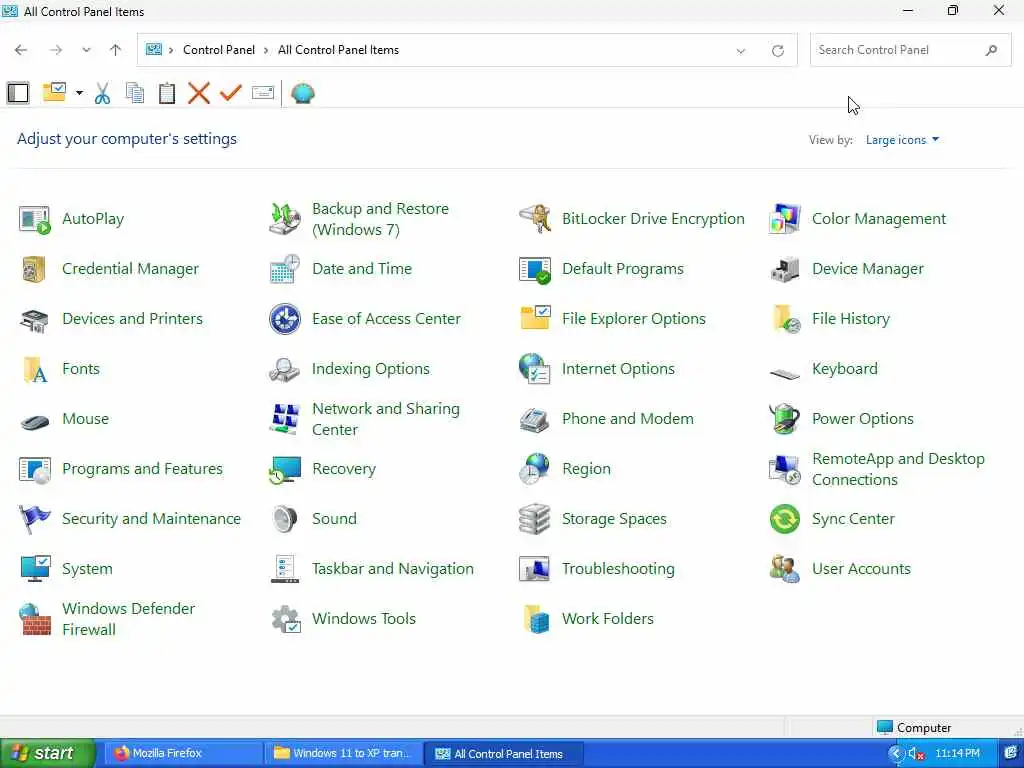1024x768 pixels.
Task: Click the red X Delete toolbar icon
Action: pyautogui.click(x=199, y=93)
